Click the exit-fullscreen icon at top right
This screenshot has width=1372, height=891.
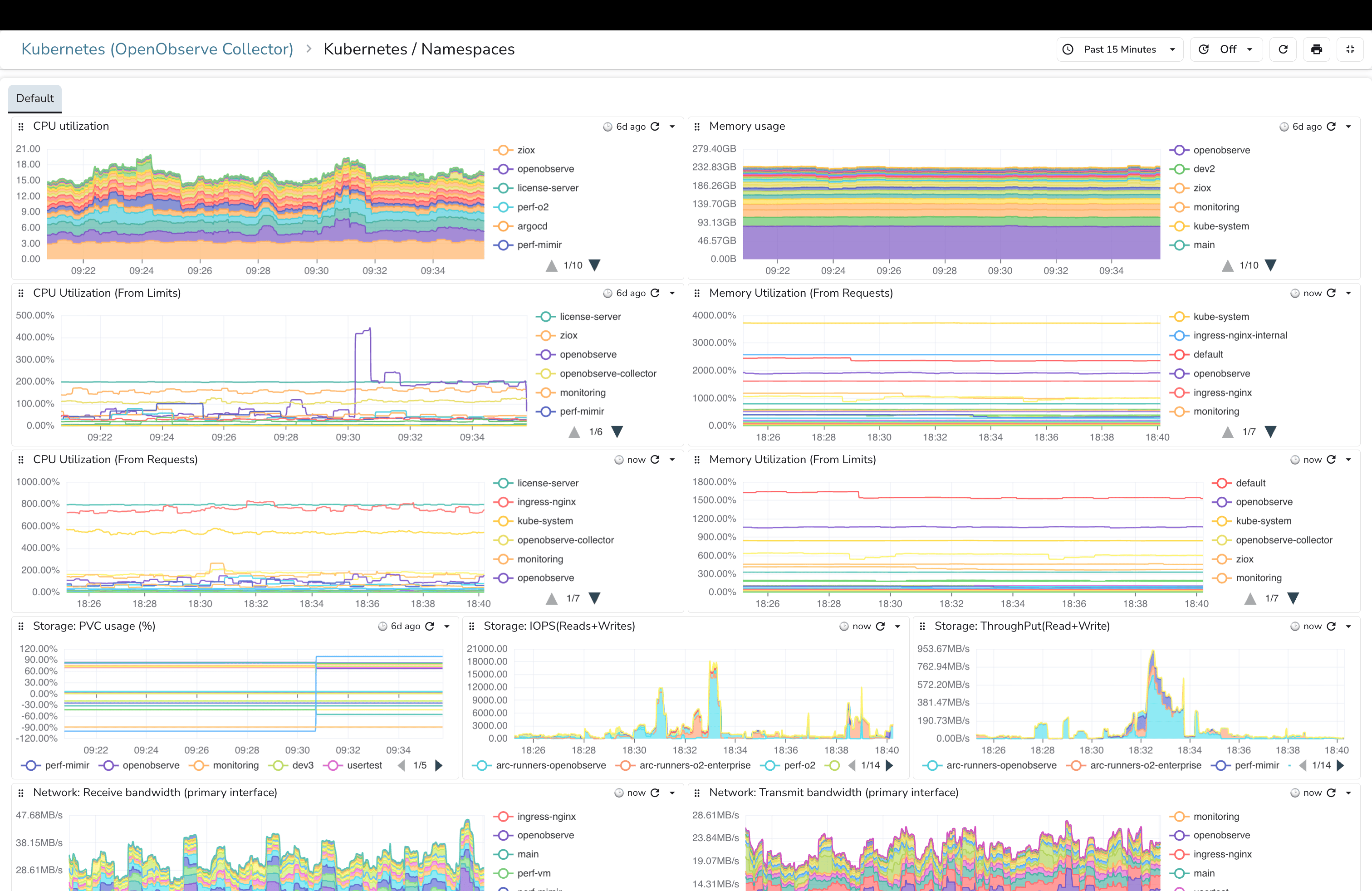coord(1350,49)
